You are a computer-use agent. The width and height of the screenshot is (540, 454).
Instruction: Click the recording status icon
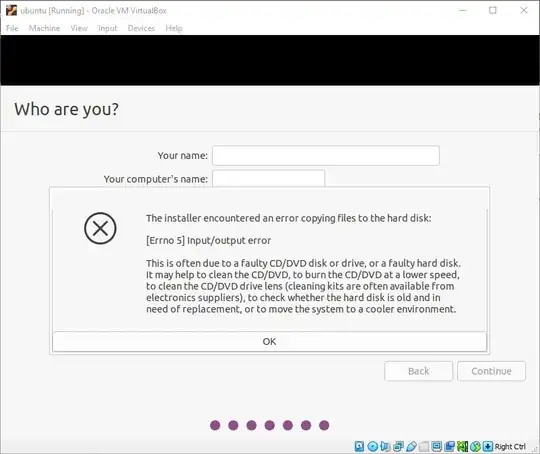(449, 446)
